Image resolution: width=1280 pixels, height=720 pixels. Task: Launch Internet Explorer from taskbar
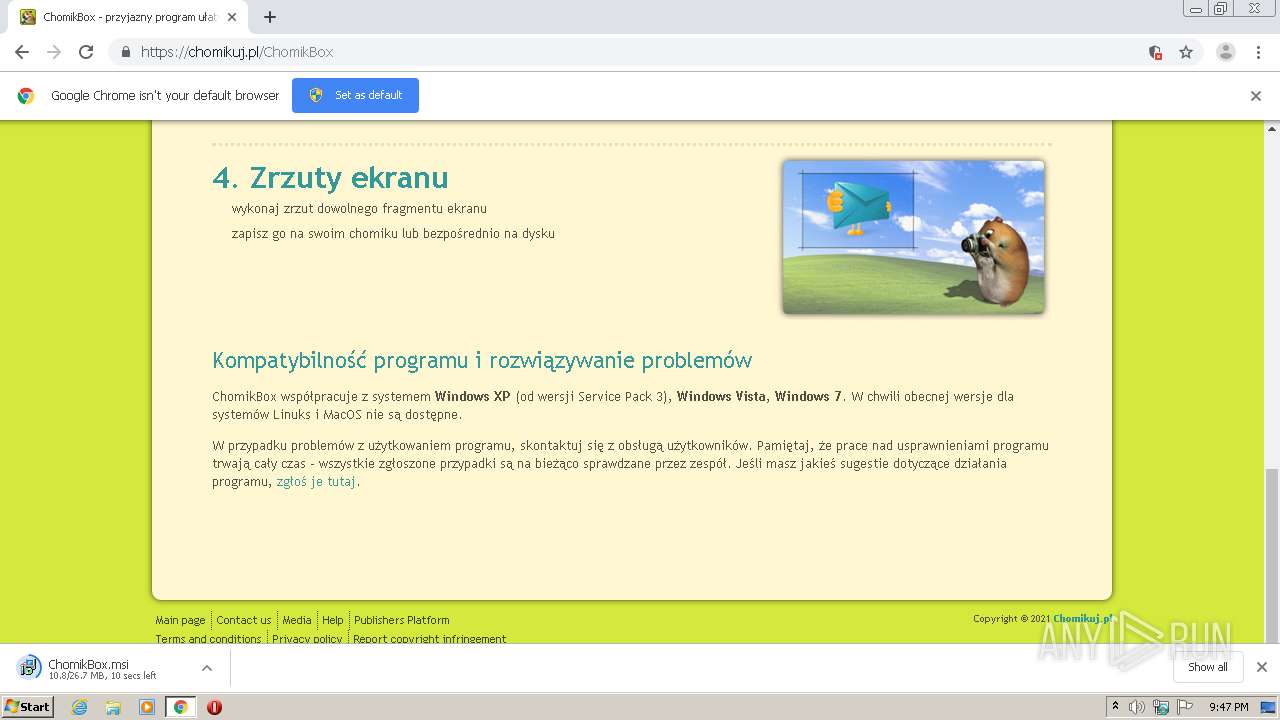pos(80,707)
